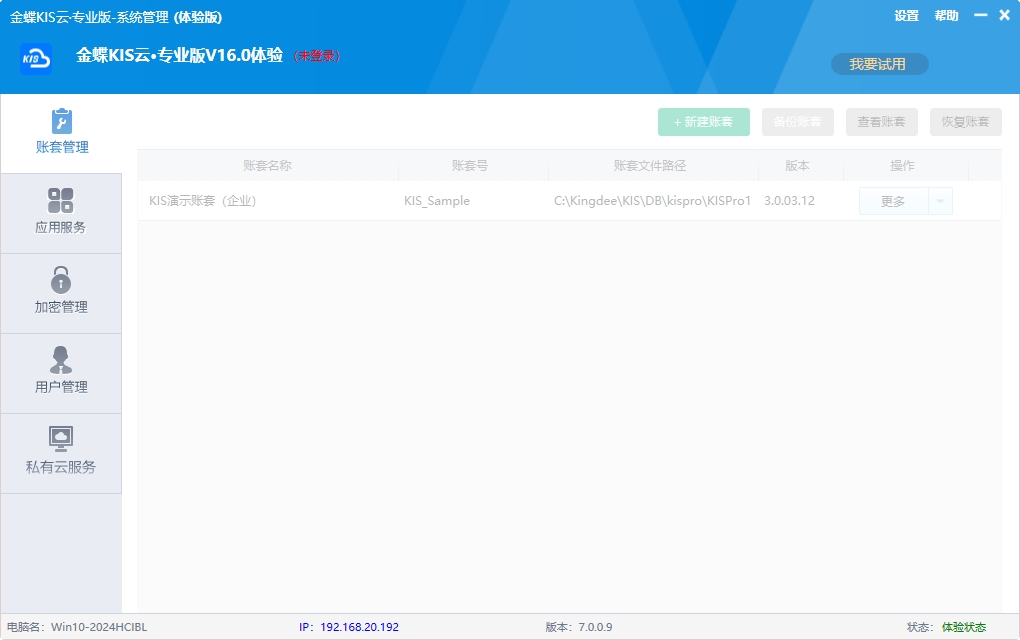Click 查看账套 button
Image resolution: width=1020 pixels, height=640 pixels.
[881, 122]
